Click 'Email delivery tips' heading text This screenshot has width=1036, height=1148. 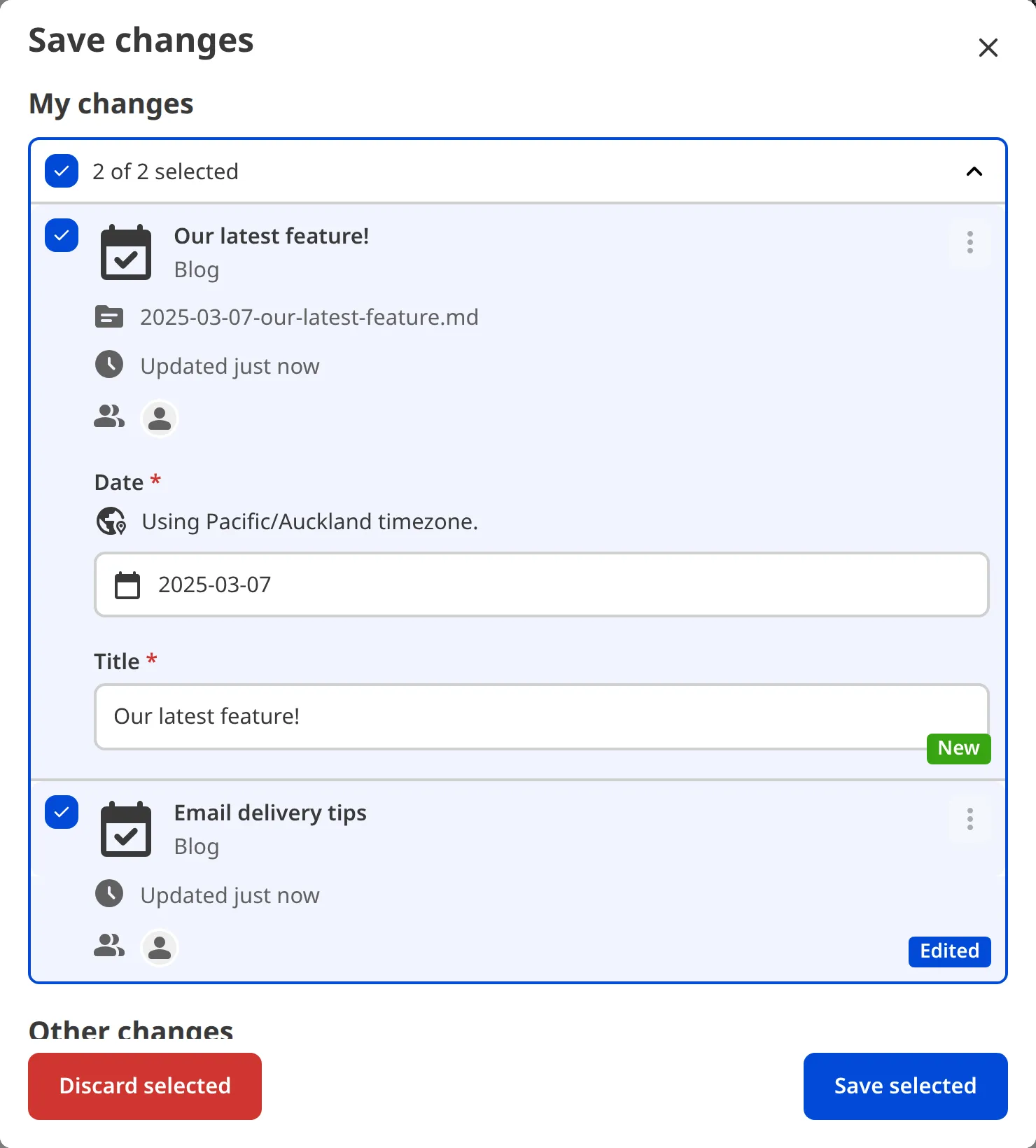pyautogui.click(x=270, y=813)
